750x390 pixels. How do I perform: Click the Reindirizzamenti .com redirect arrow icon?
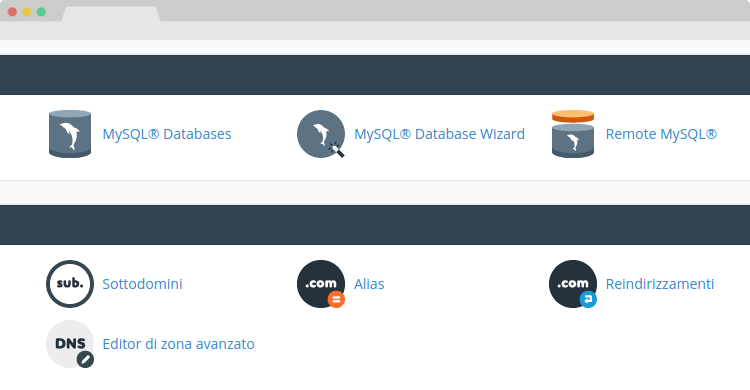[x=573, y=284]
